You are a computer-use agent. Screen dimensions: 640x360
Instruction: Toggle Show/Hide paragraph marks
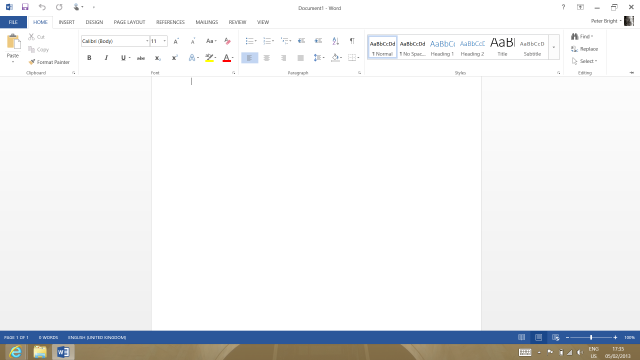pos(352,41)
